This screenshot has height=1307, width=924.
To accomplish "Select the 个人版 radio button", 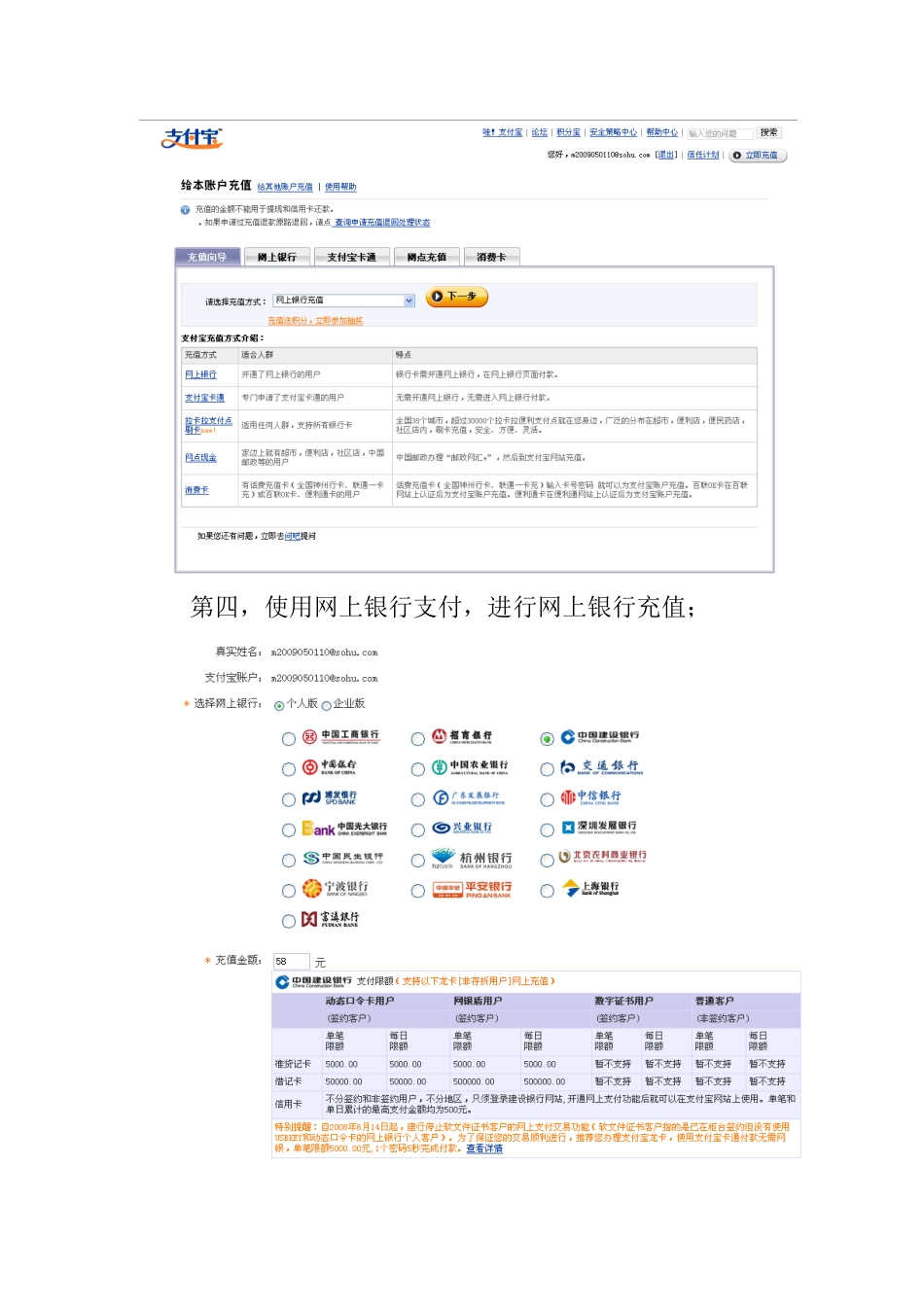I will coord(279,706).
